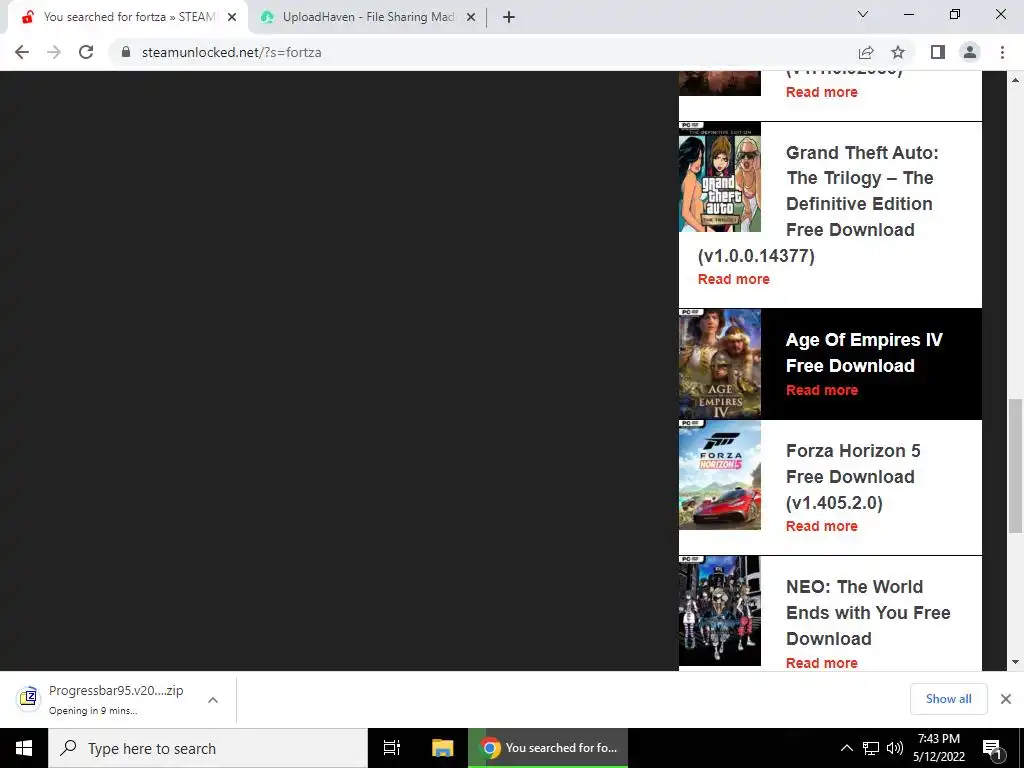Open NEO: The World Ends with You link

(868, 613)
